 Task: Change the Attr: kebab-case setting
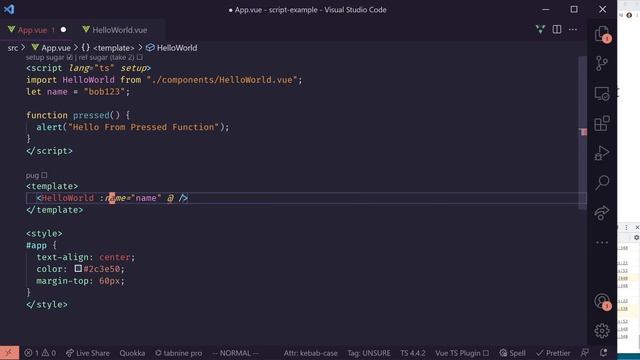pyautogui.click(x=311, y=353)
